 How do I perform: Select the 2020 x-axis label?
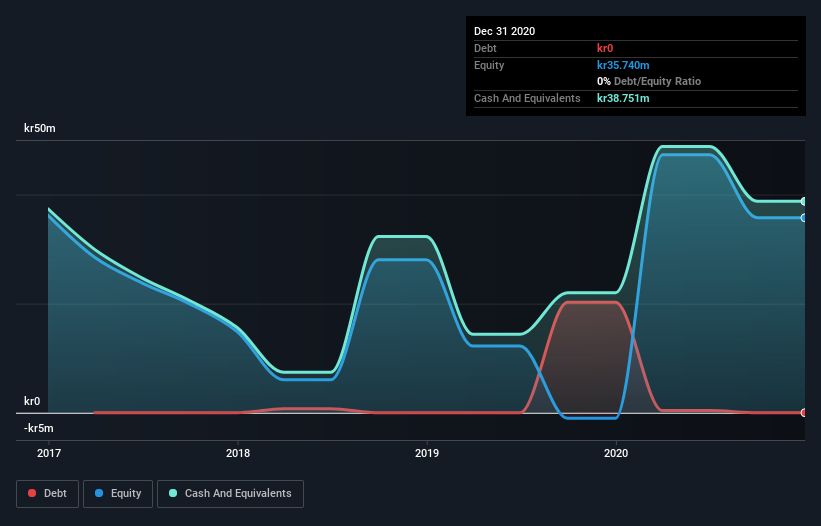(x=616, y=453)
